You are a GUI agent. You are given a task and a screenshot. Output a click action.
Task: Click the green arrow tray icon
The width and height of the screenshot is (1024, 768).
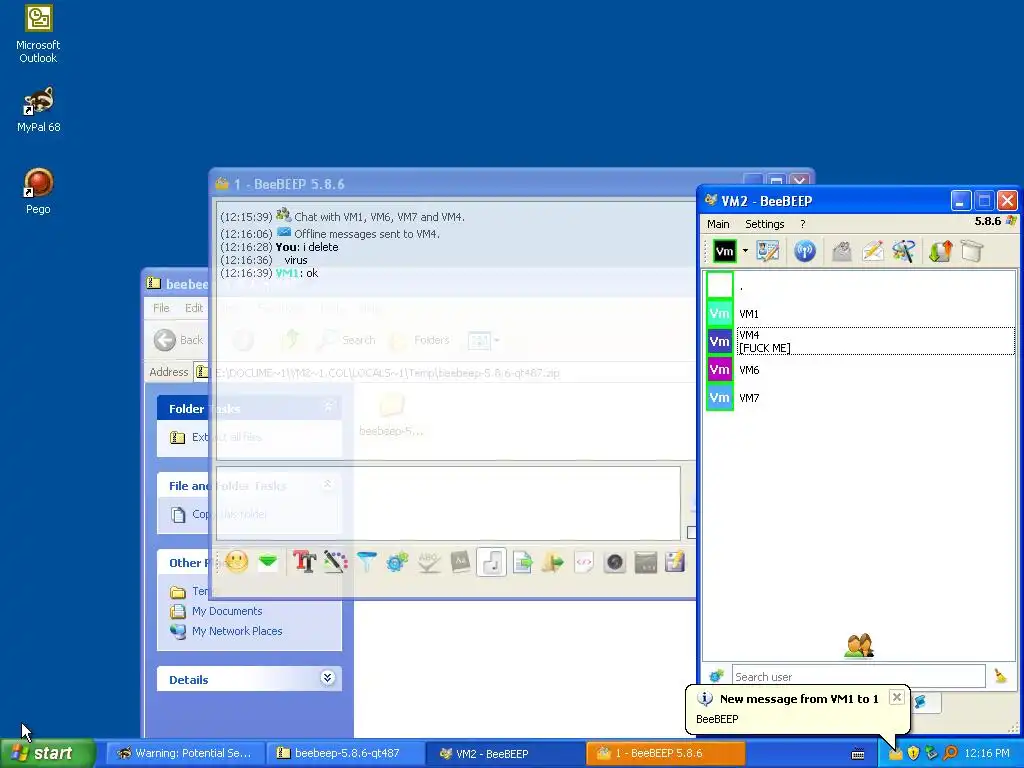pos(932,754)
